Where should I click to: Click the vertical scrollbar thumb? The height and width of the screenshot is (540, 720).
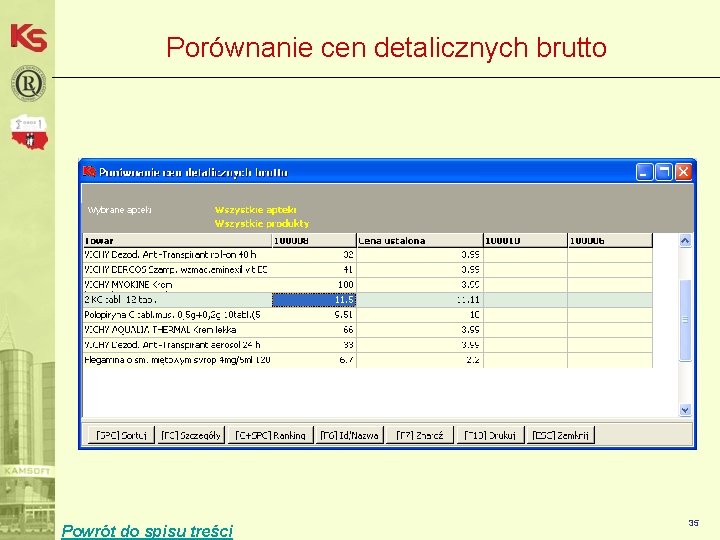(685, 320)
